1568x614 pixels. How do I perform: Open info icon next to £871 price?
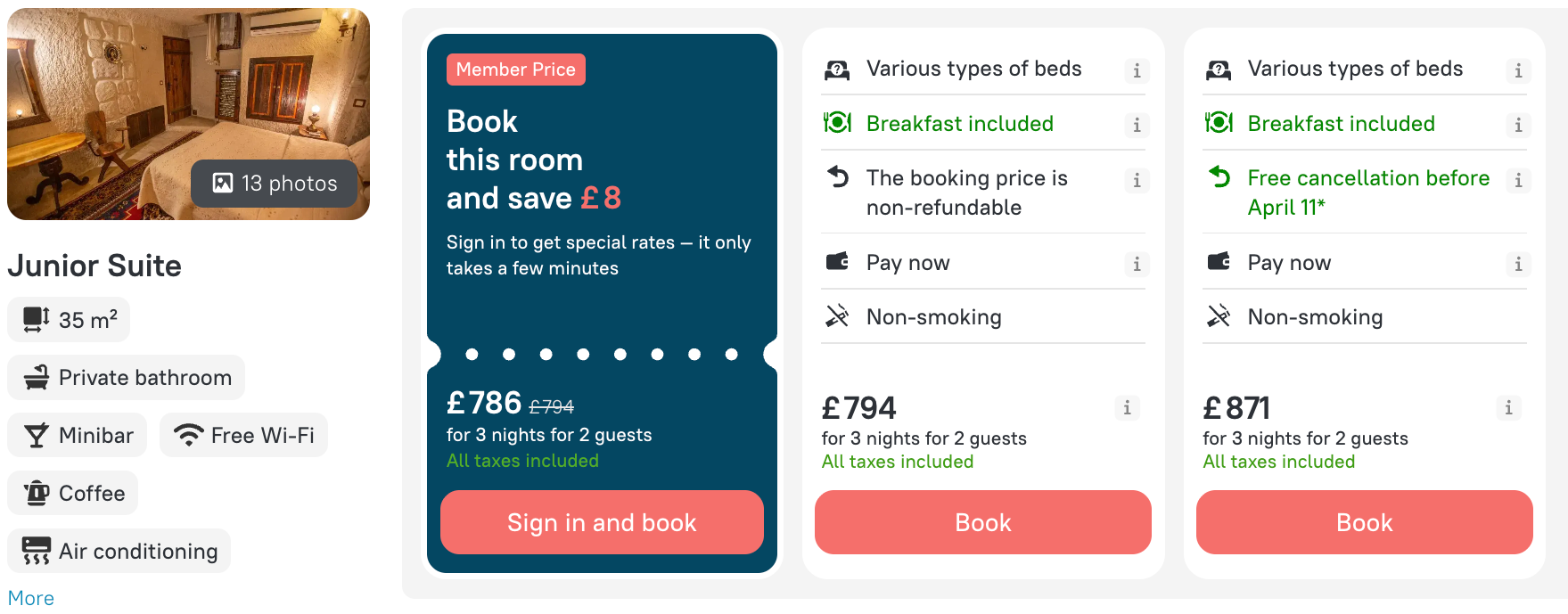pyautogui.click(x=1508, y=408)
